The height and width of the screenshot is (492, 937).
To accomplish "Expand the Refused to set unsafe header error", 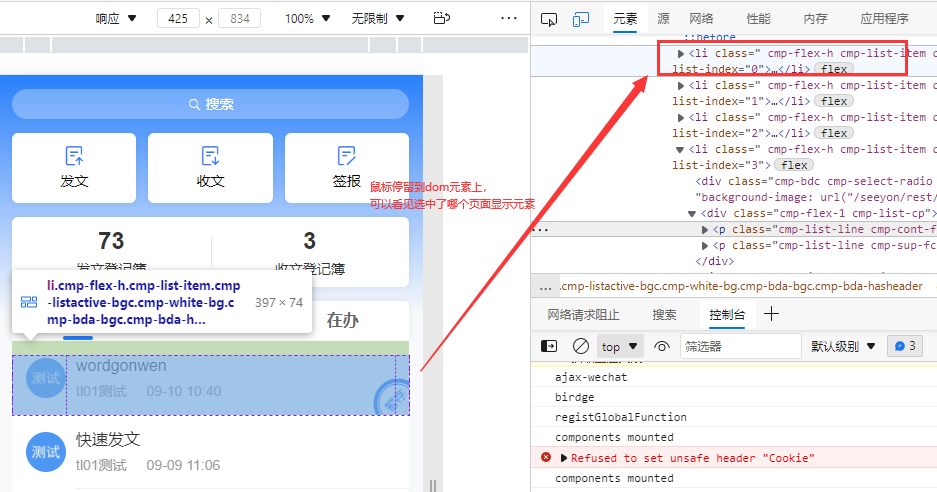I will [x=564, y=458].
